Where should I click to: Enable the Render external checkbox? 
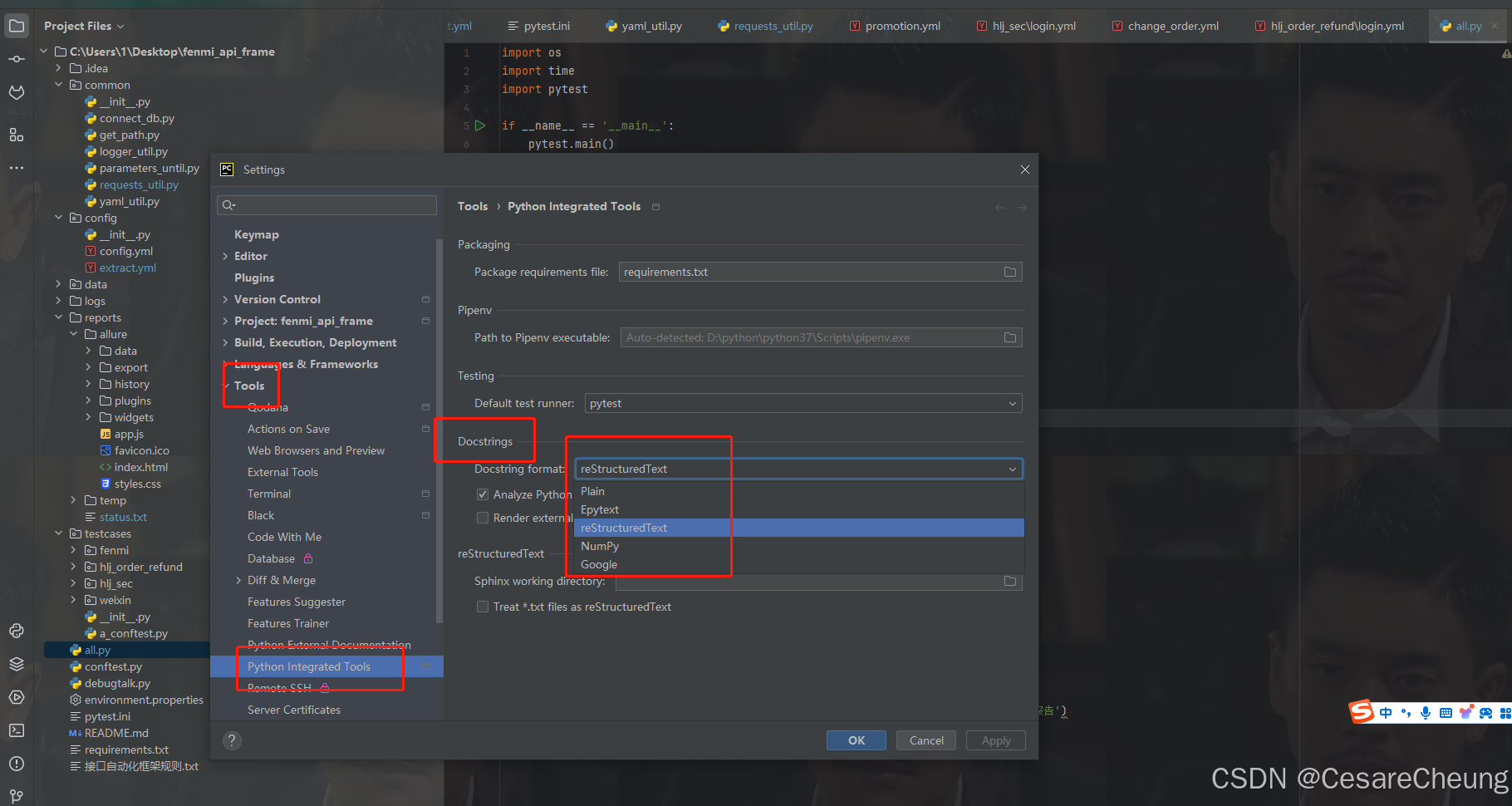pos(483,518)
